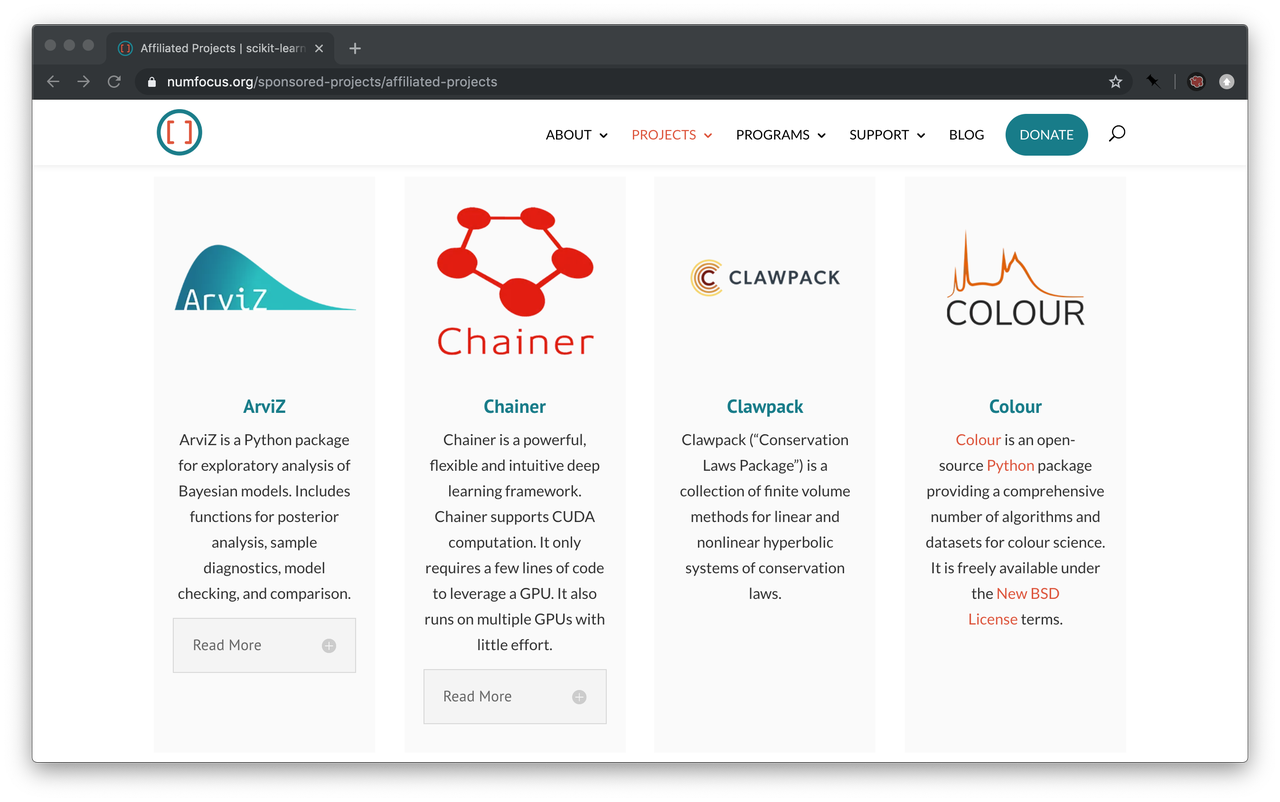Click the site lock icon in address bar

[152, 82]
